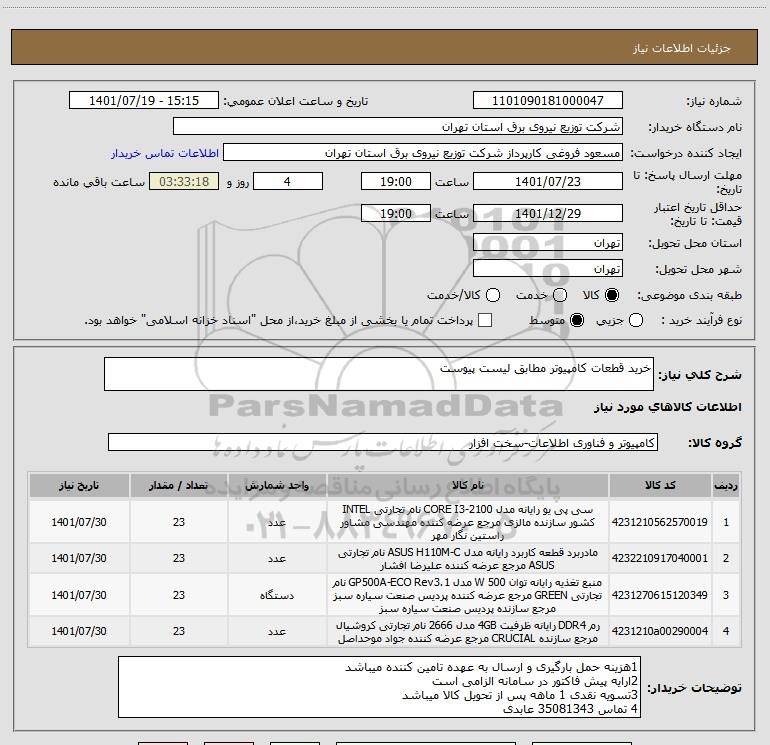Screen dimensions: 770x745
Task: Click the نام کالا column header
Action: point(468,485)
